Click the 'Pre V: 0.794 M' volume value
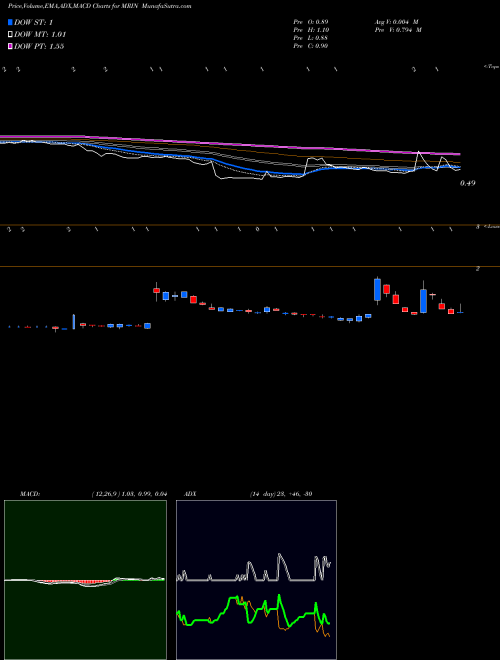Viewport: 500px width, 660px height. 398,30
